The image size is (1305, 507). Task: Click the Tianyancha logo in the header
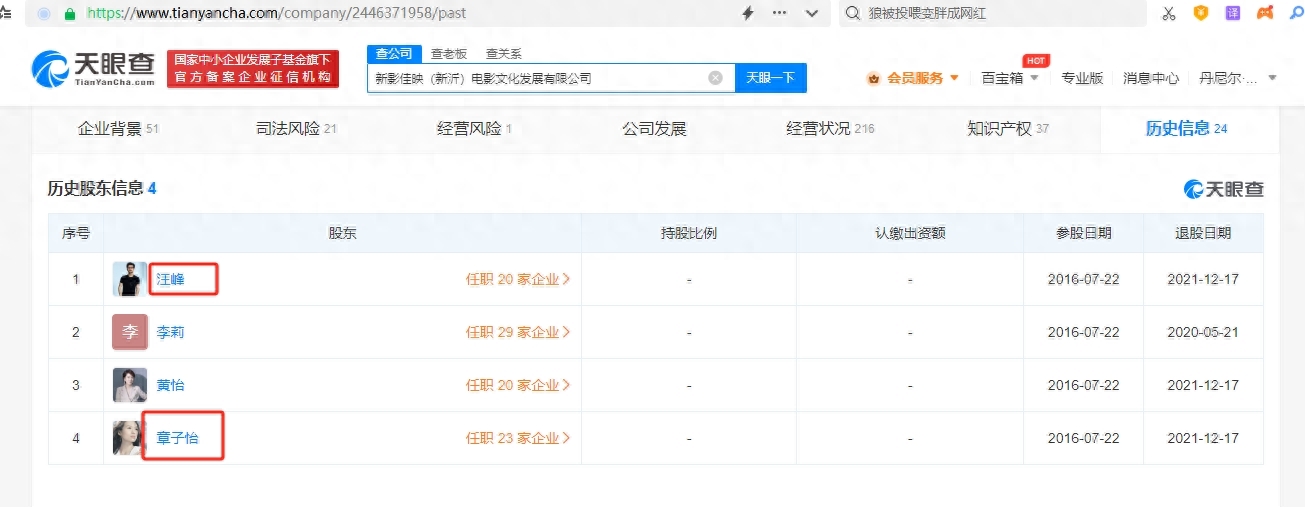click(x=93, y=68)
